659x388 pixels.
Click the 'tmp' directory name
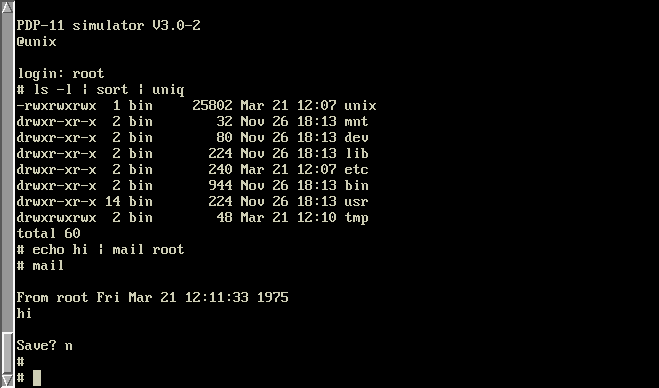click(356, 218)
